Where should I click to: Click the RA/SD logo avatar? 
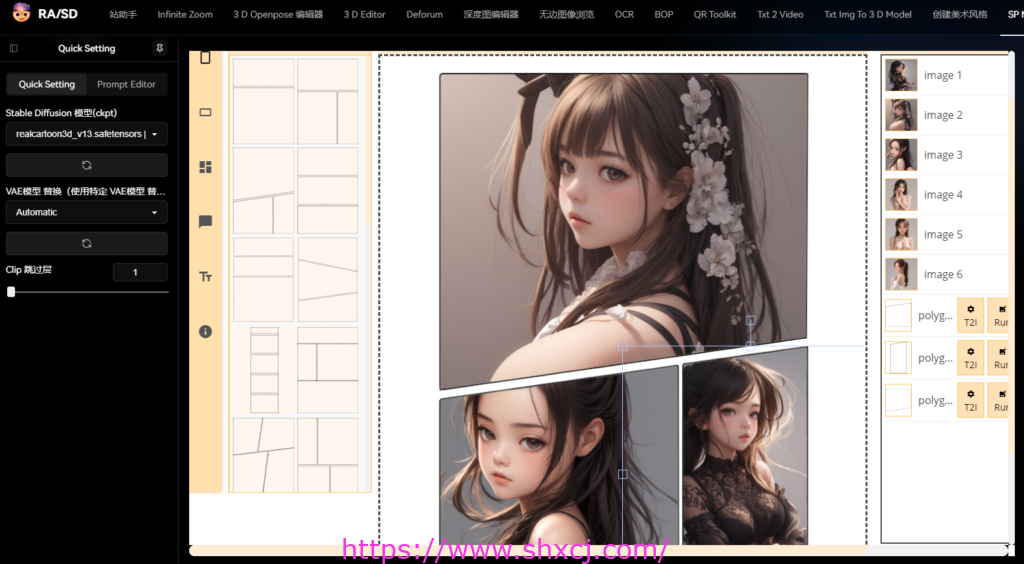(22, 13)
